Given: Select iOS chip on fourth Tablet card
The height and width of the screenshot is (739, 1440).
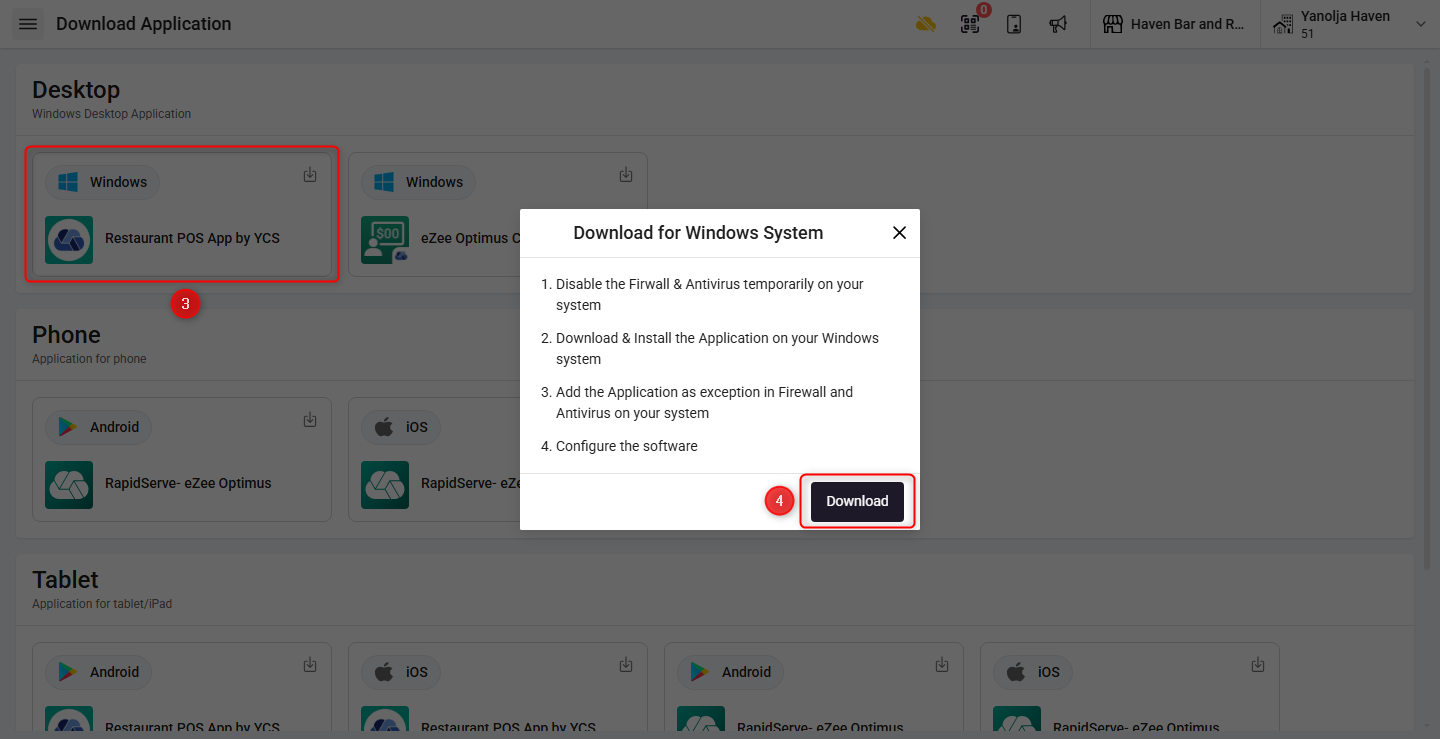Looking at the screenshot, I should coord(1032,672).
